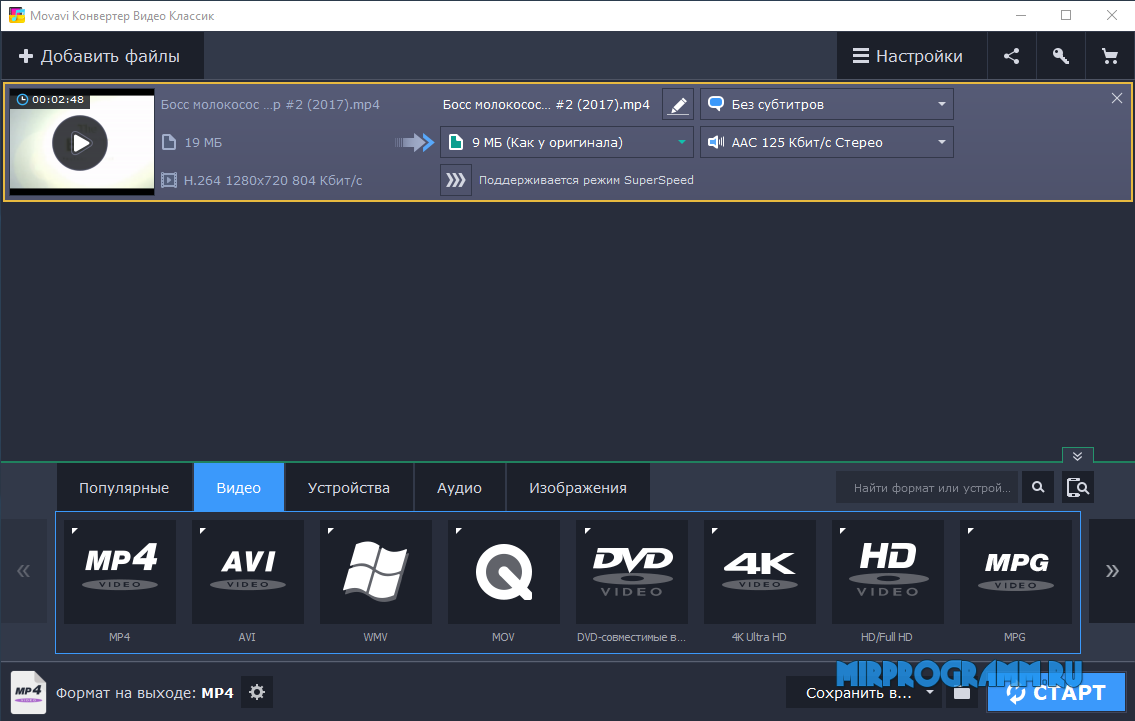Click the СТАРТ button

(1056, 693)
